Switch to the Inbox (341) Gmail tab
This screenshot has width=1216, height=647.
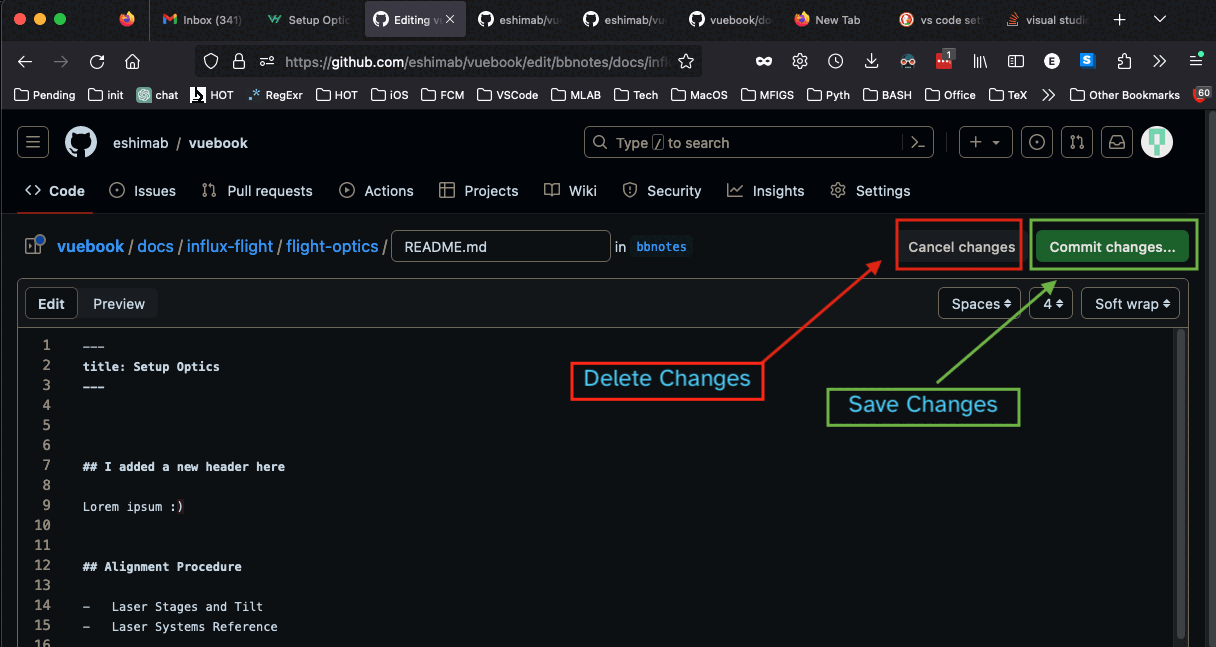(202, 19)
